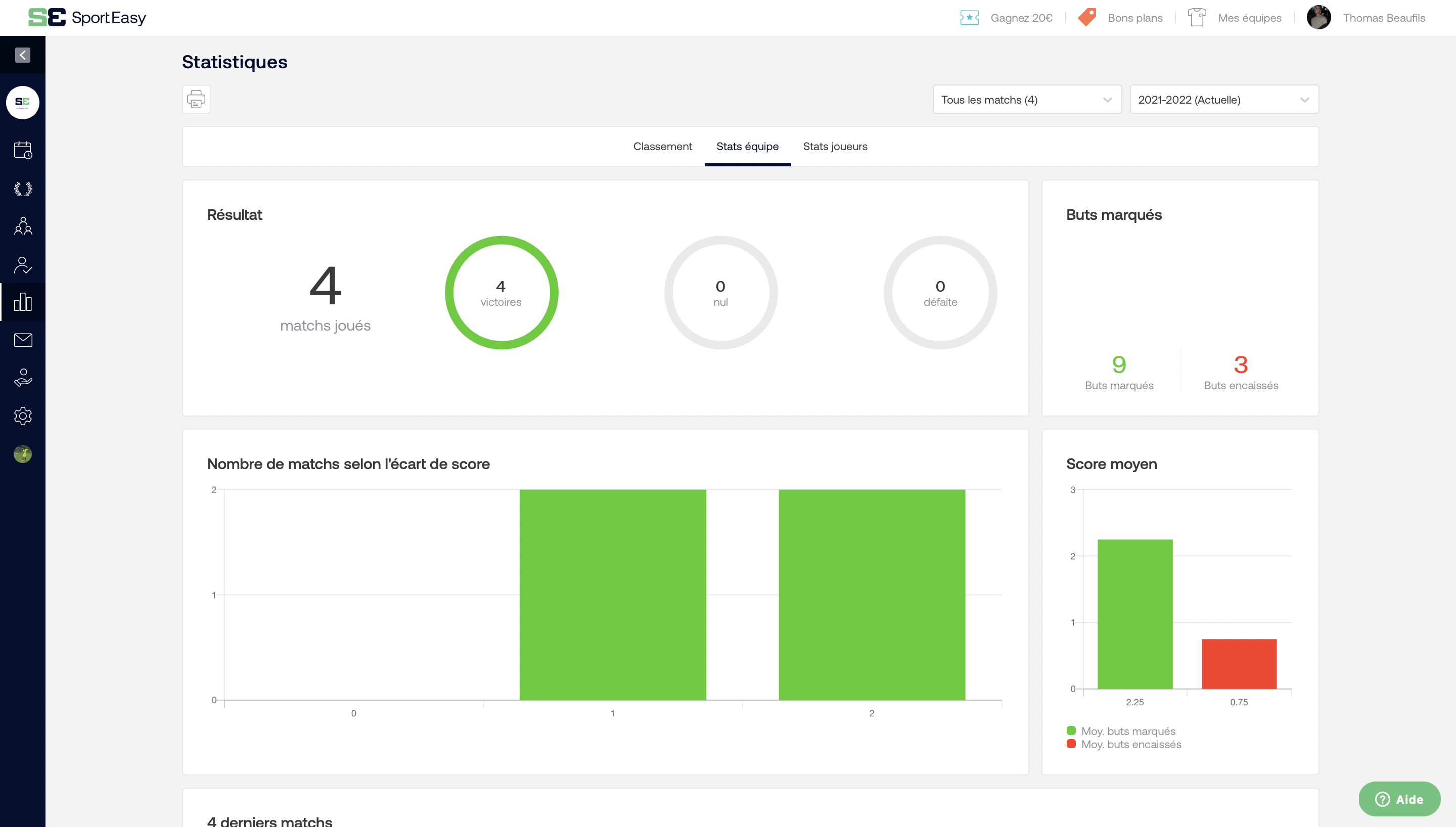
Task: Select the Stats équipe tab
Action: click(747, 147)
